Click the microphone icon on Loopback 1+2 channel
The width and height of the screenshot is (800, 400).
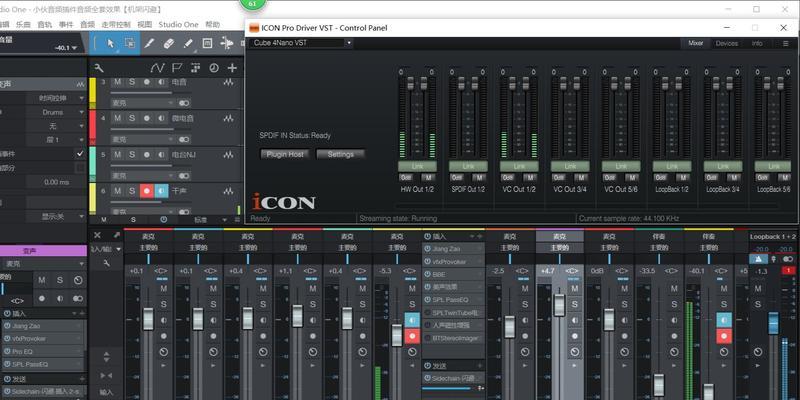(774, 259)
